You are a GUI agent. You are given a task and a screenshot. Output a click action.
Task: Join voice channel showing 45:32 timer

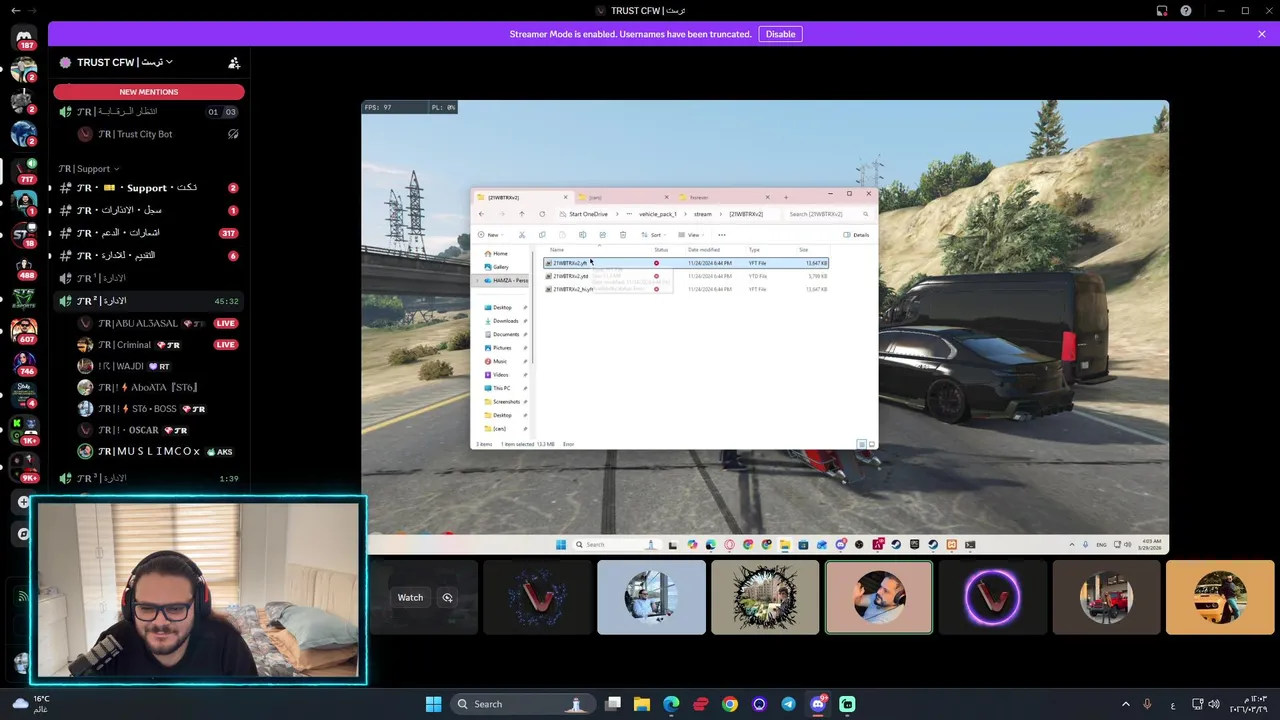149,301
